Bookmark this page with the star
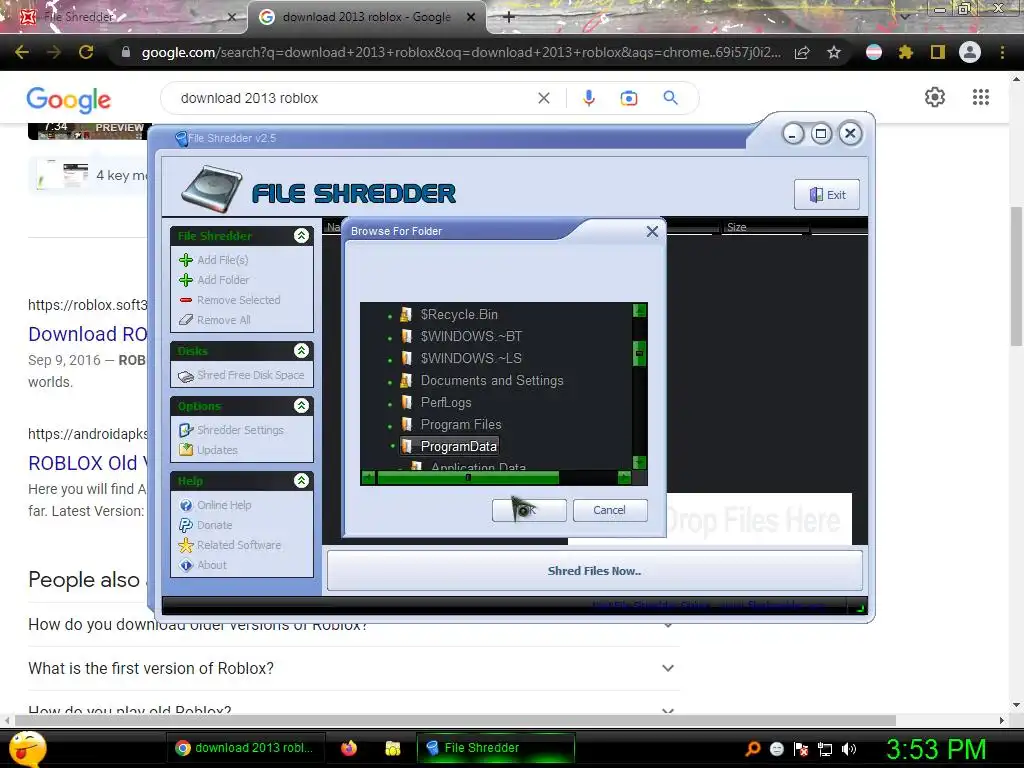This screenshot has width=1024, height=768. click(834, 52)
